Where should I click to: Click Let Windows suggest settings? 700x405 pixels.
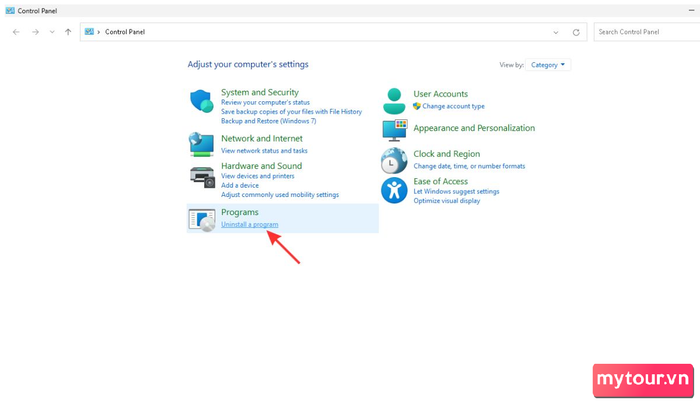point(456,192)
